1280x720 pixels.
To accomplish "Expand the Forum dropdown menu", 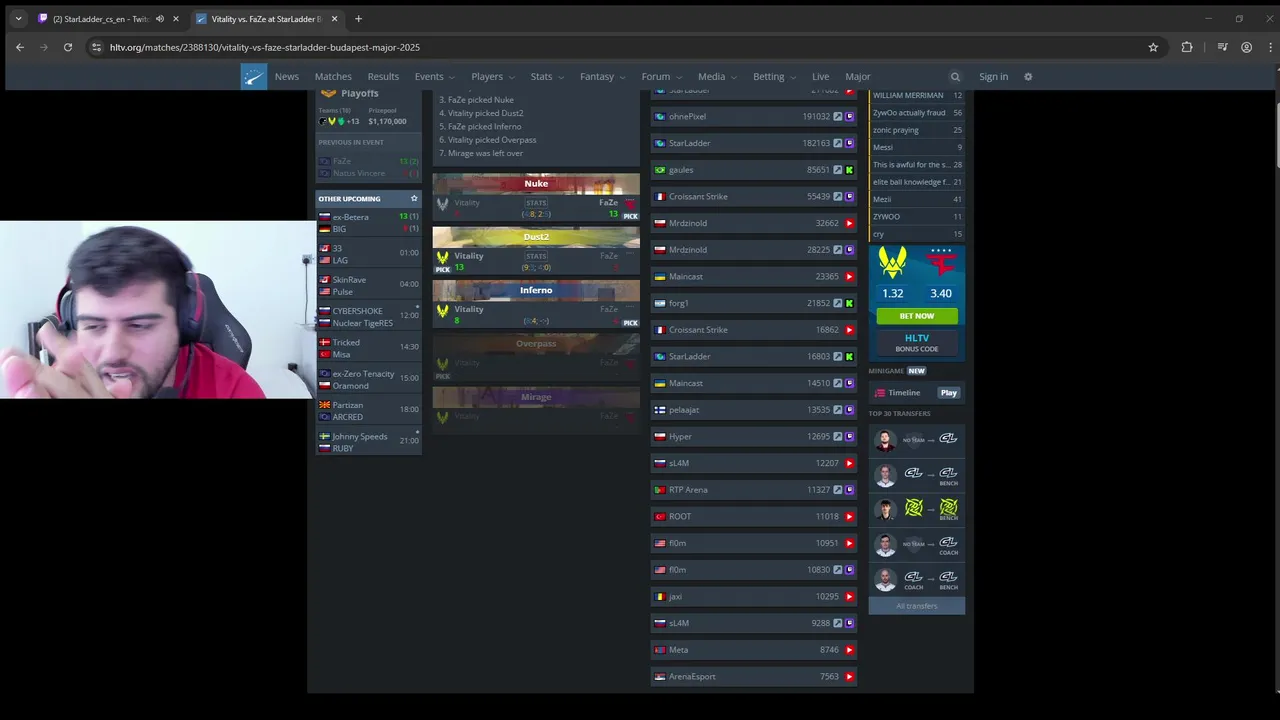I will click(661, 77).
